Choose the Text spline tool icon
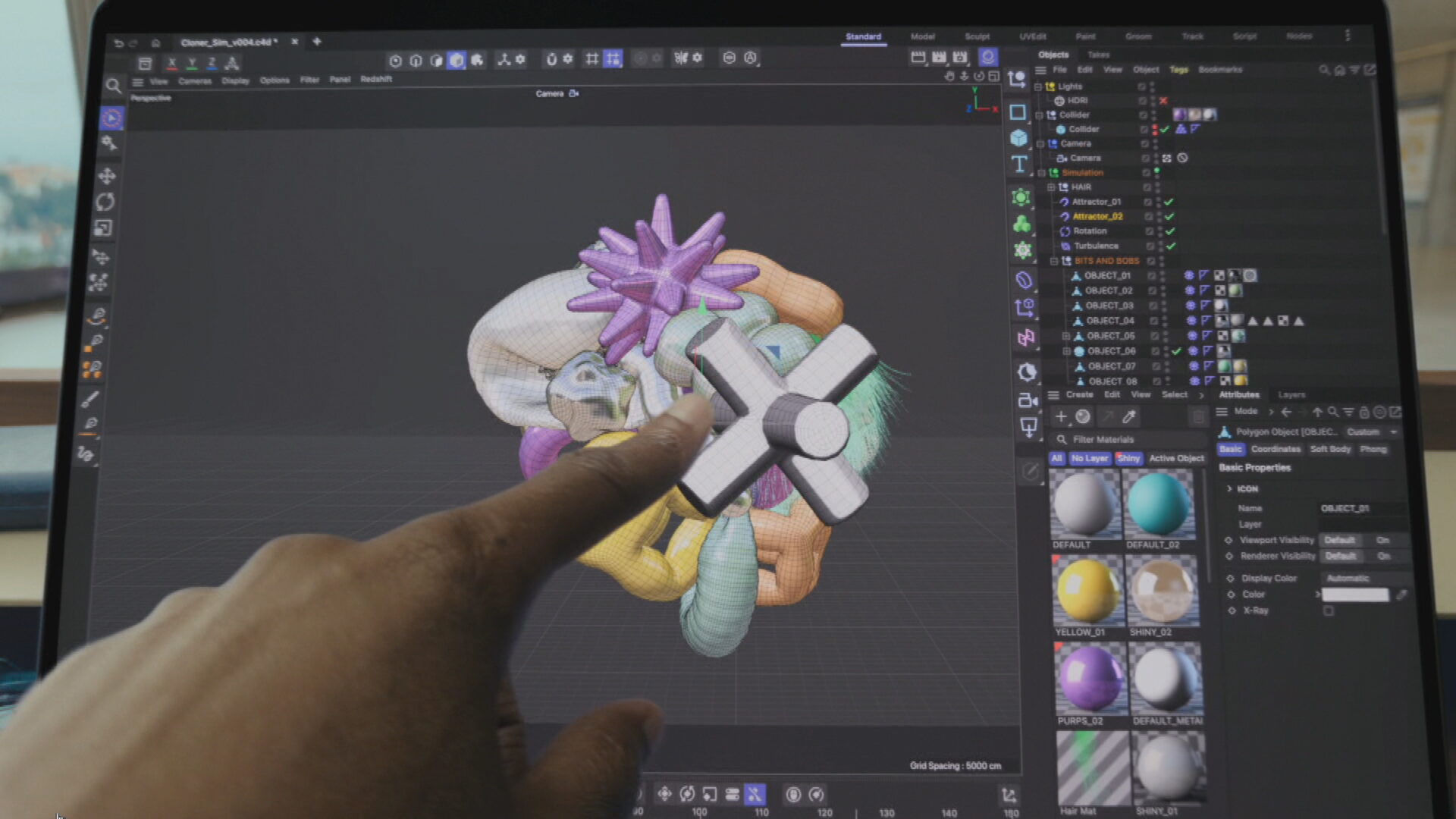The height and width of the screenshot is (819, 1456). coord(1019,164)
